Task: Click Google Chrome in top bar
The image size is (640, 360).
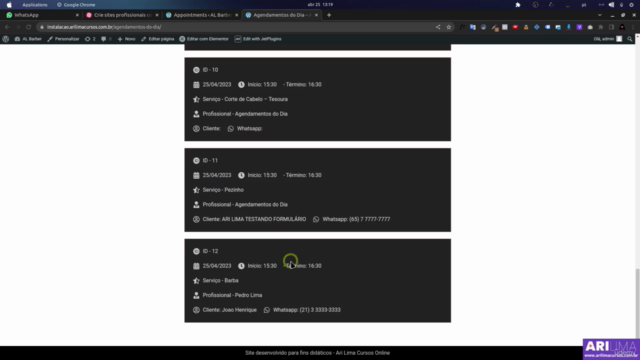Action: pyautogui.click(x=76, y=4)
